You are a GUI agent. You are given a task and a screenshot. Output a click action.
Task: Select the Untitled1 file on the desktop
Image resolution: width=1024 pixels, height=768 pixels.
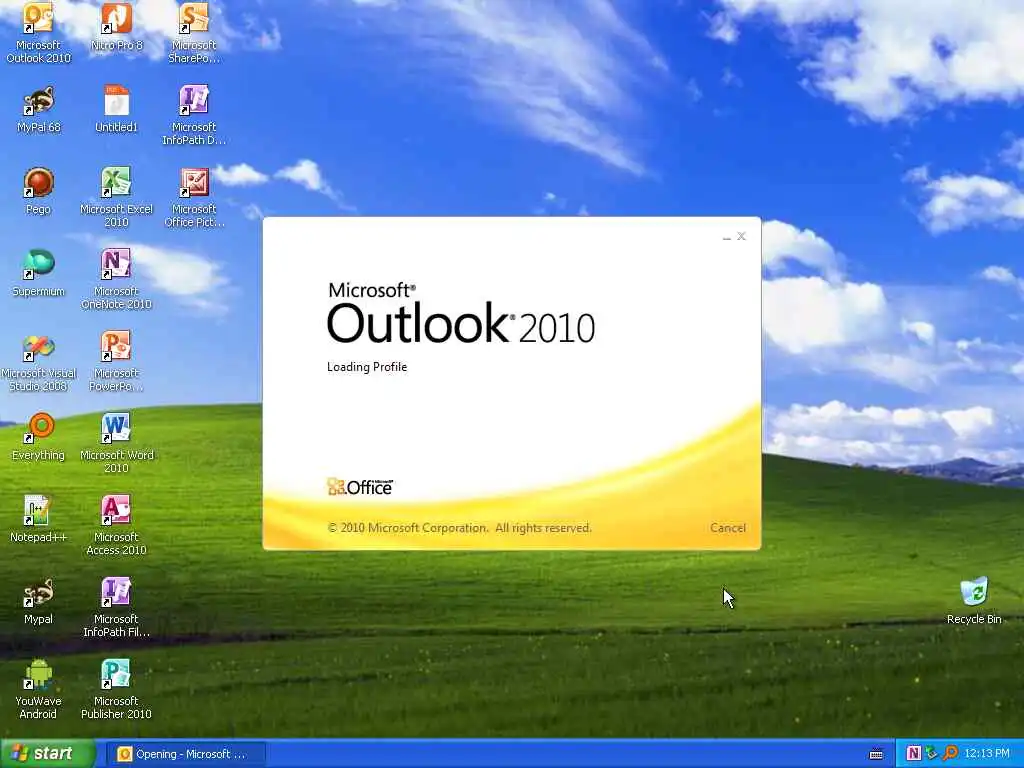pyautogui.click(x=116, y=110)
